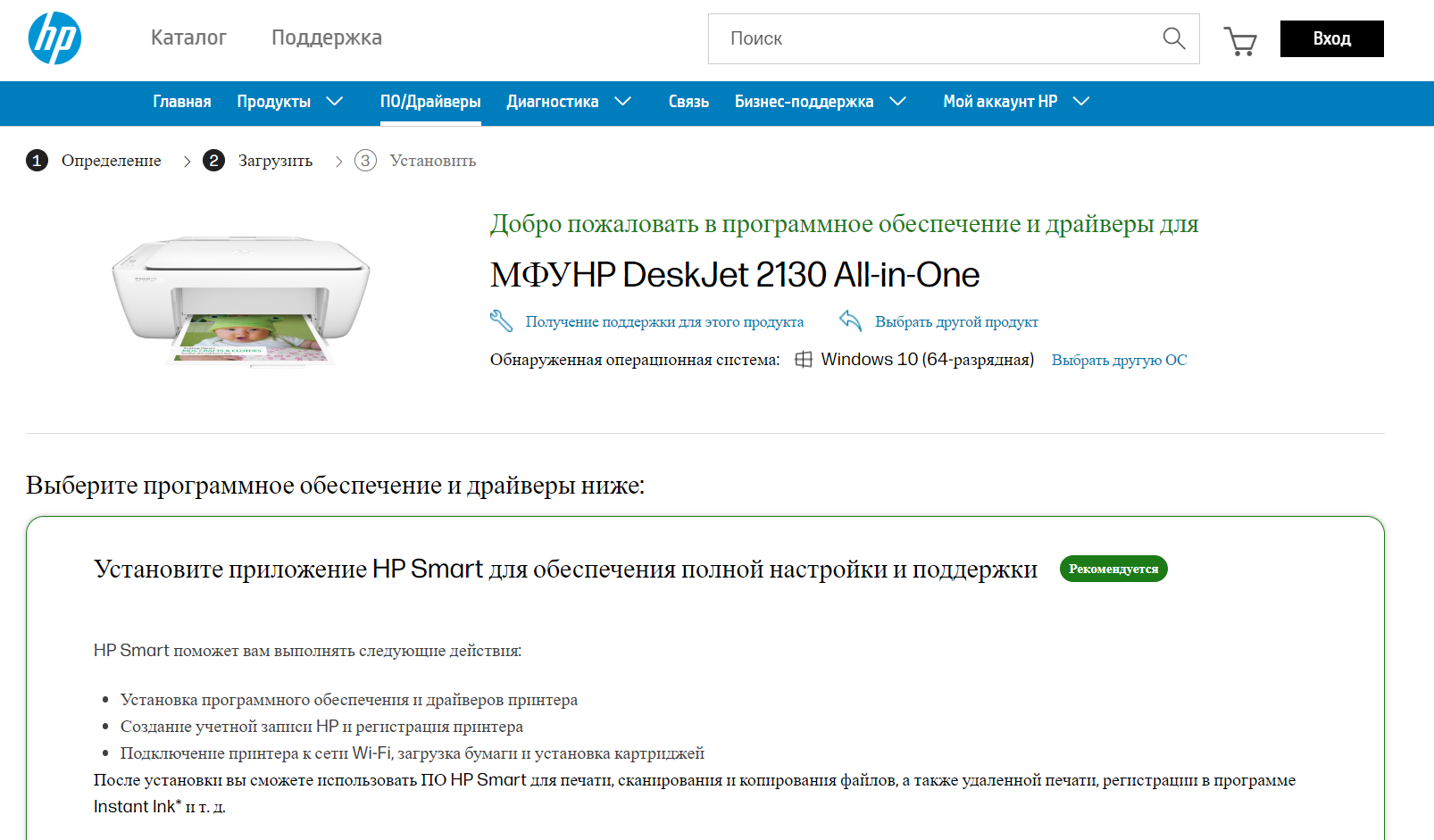Click the Вход button
The height and width of the screenshot is (840, 1434).
point(1331,38)
